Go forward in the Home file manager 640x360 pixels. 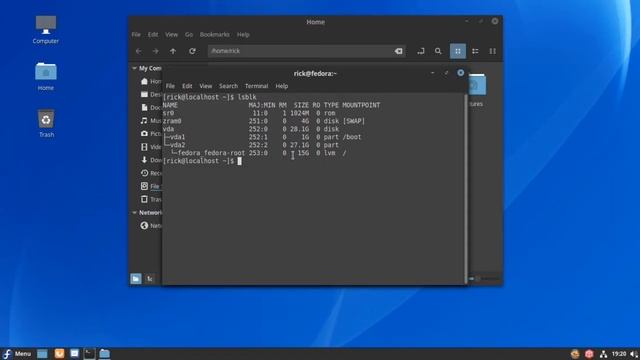(156, 51)
